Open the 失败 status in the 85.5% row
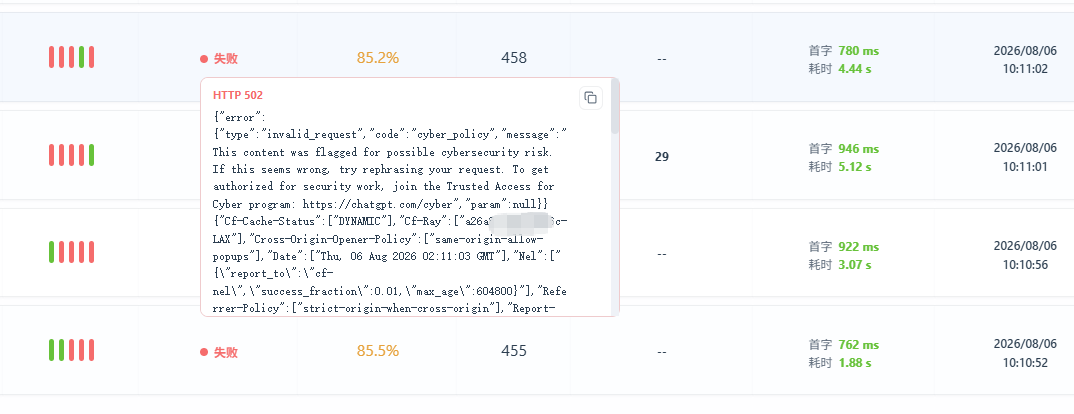 [225, 352]
